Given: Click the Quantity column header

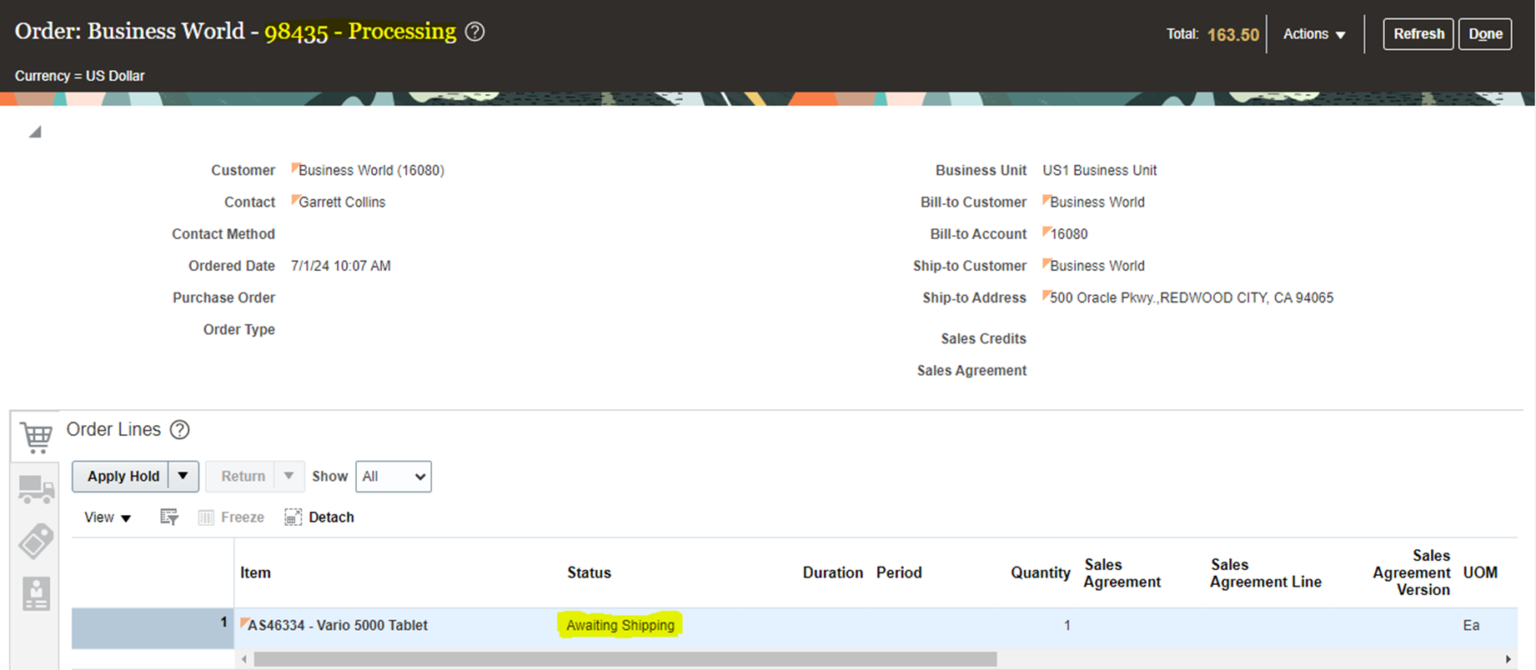Looking at the screenshot, I should (1040, 573).
